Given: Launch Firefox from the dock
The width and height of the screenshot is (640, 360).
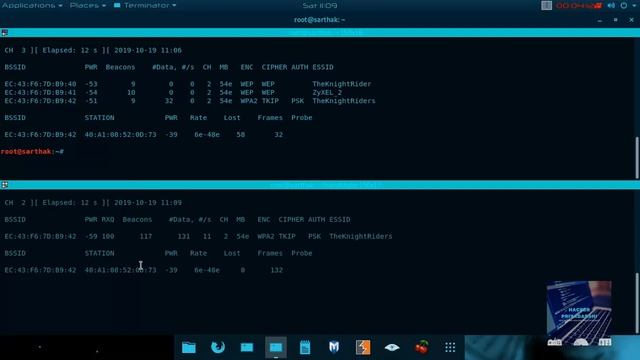Looking at the screenshot, I should (x=218, y=347).
